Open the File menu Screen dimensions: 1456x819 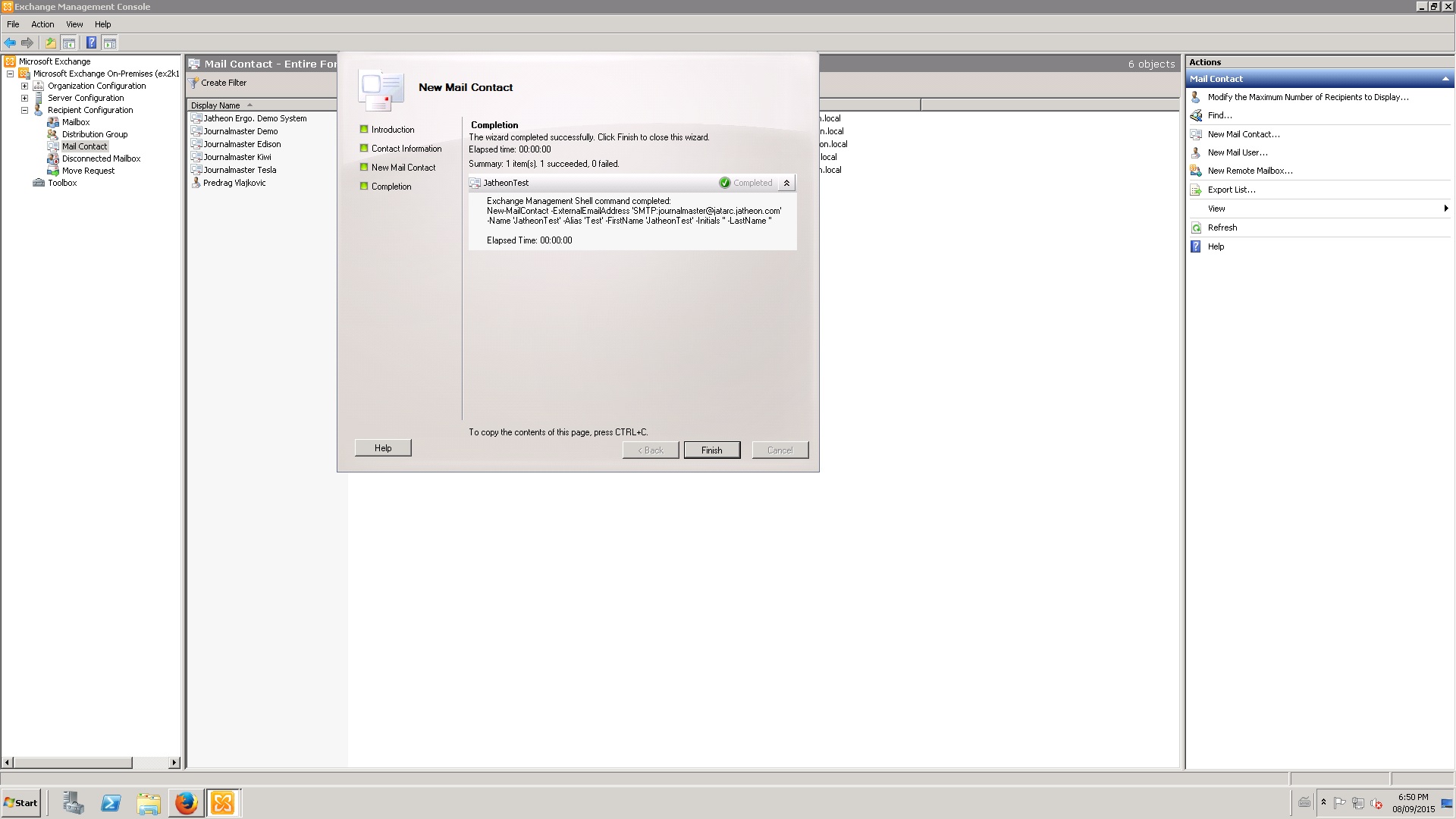tap(13, 24)
